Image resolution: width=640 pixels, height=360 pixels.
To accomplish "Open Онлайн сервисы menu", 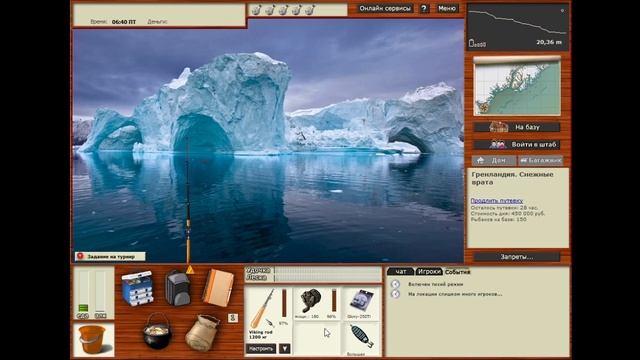I will point(385,8).
